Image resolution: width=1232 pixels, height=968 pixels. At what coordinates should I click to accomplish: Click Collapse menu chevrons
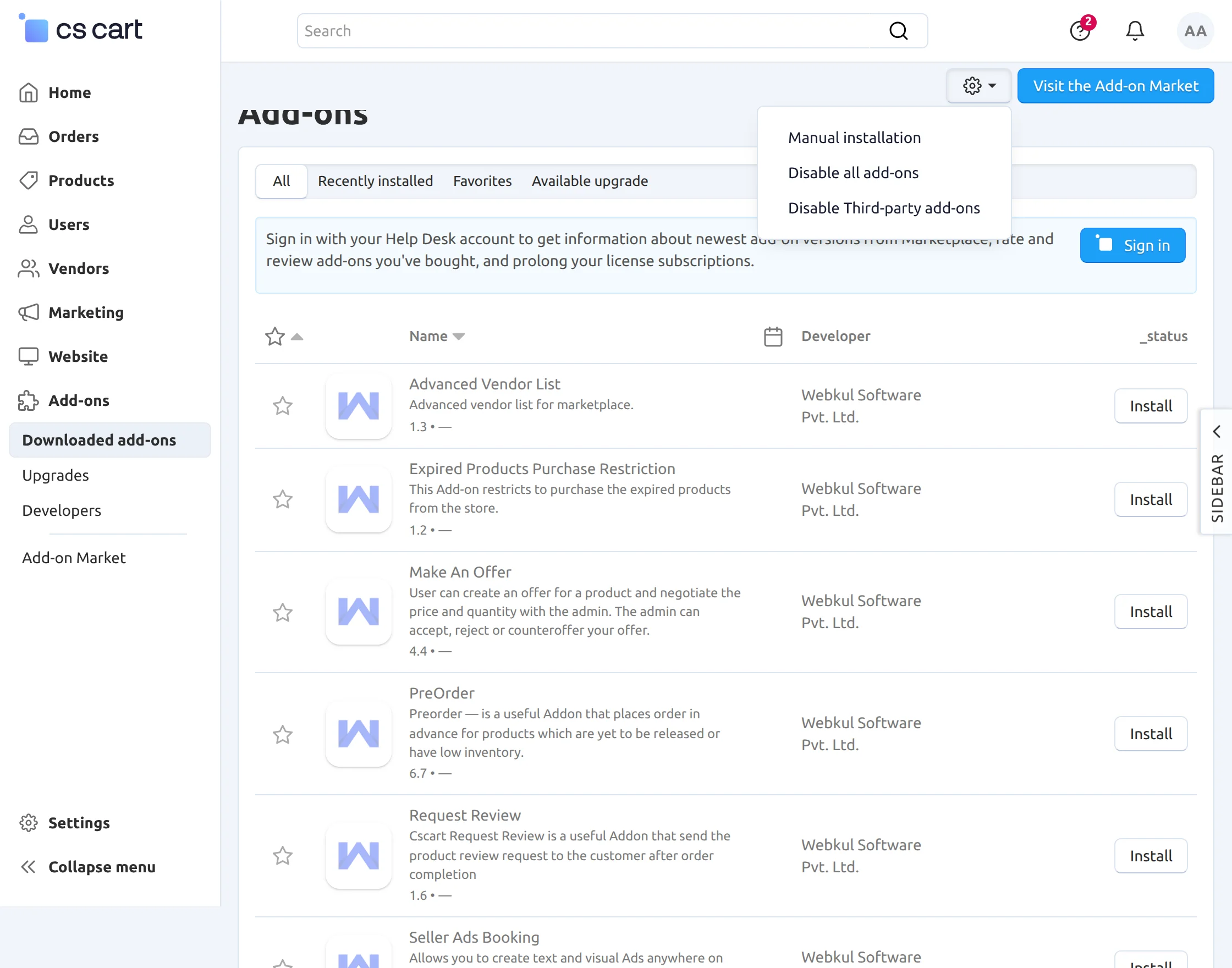[x=29, y=867]
